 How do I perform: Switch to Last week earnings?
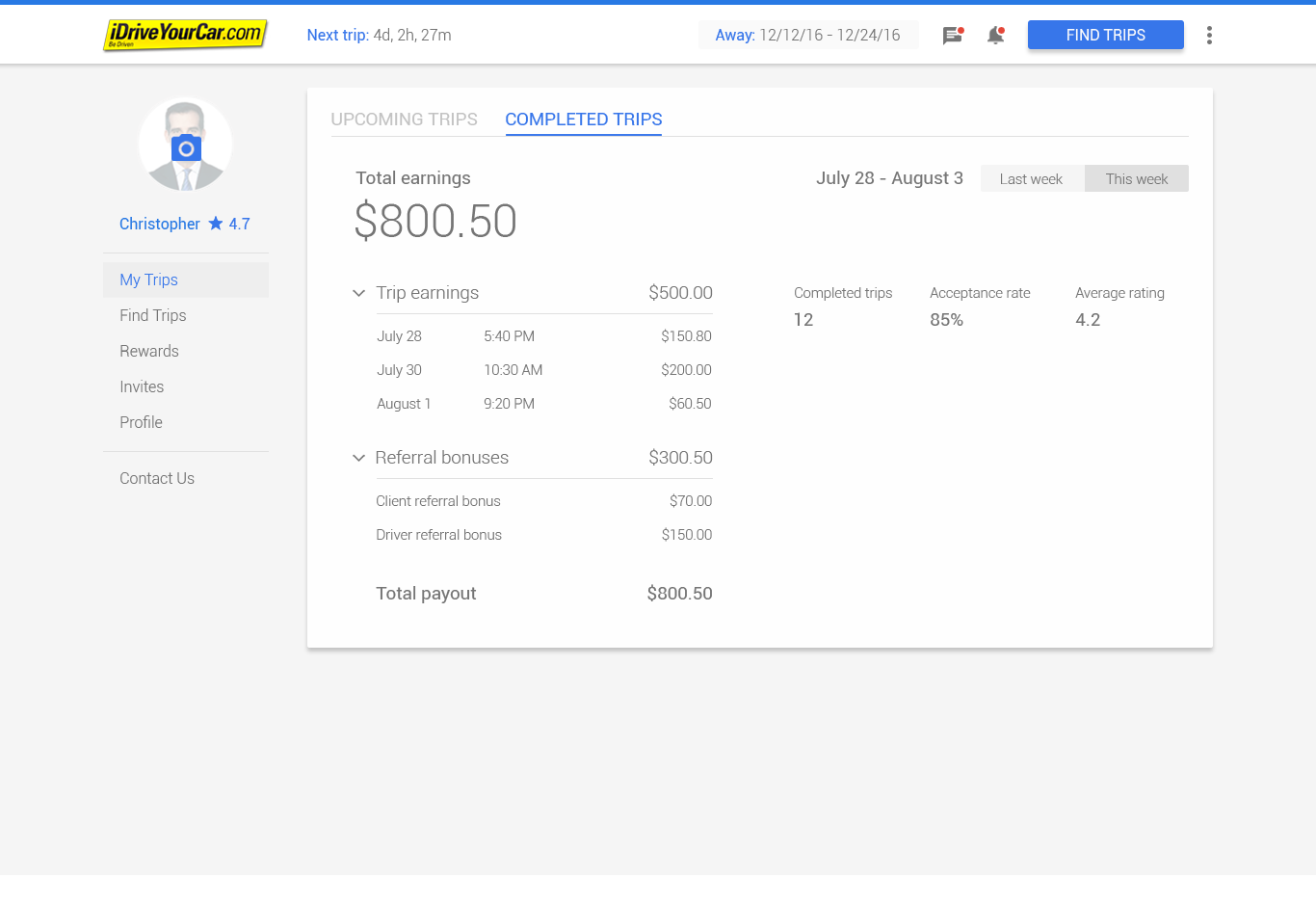[1031, 179]
